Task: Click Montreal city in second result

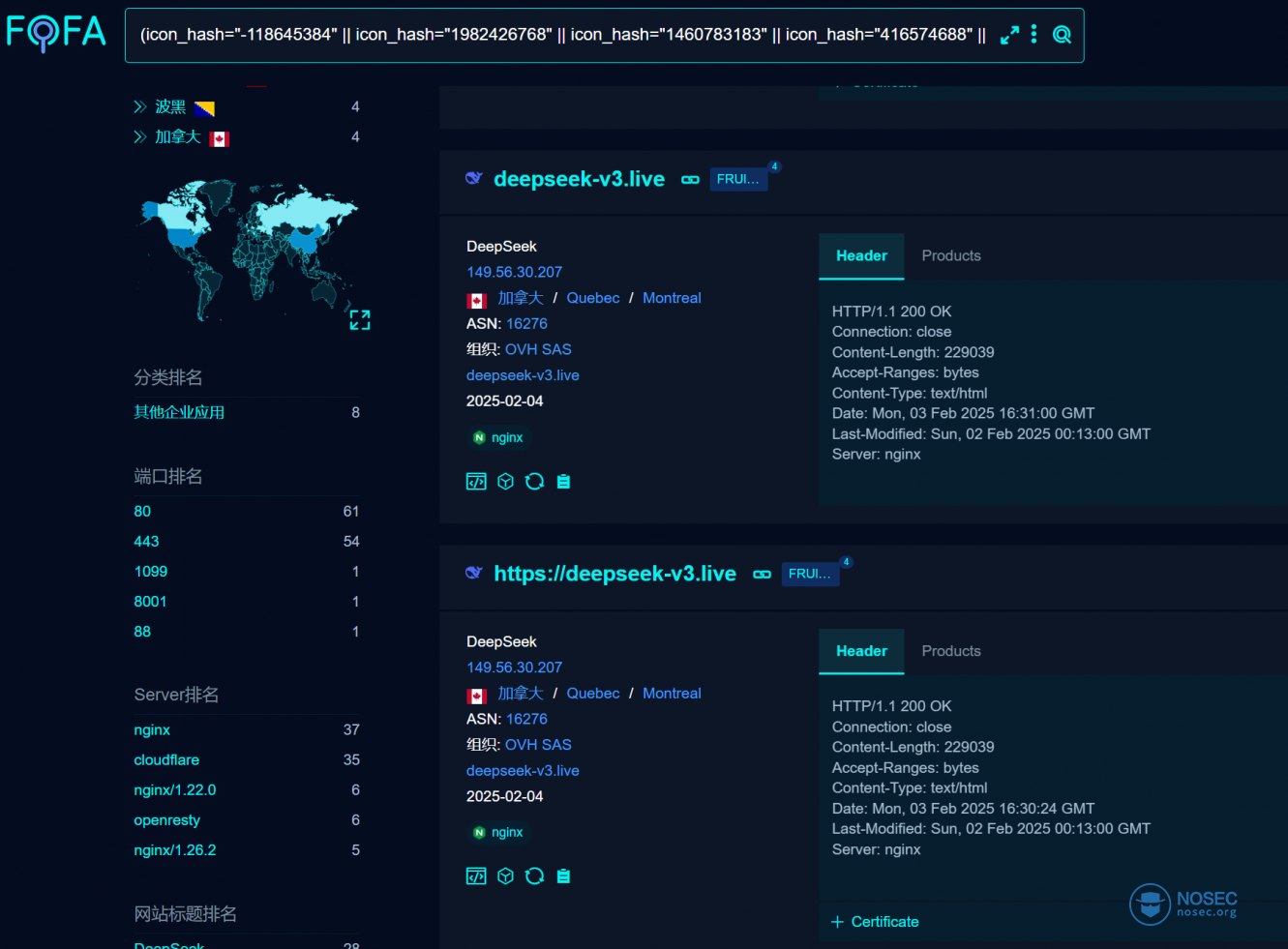Action: (672, 694)
